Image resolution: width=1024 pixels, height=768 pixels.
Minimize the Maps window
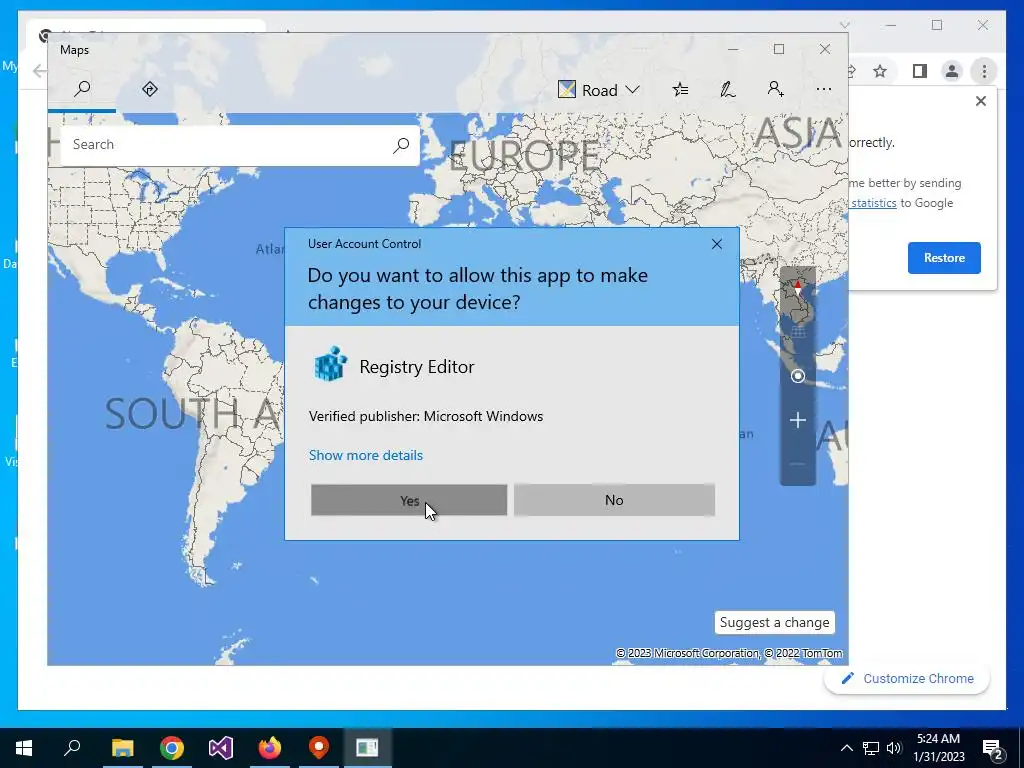point(733,50)
